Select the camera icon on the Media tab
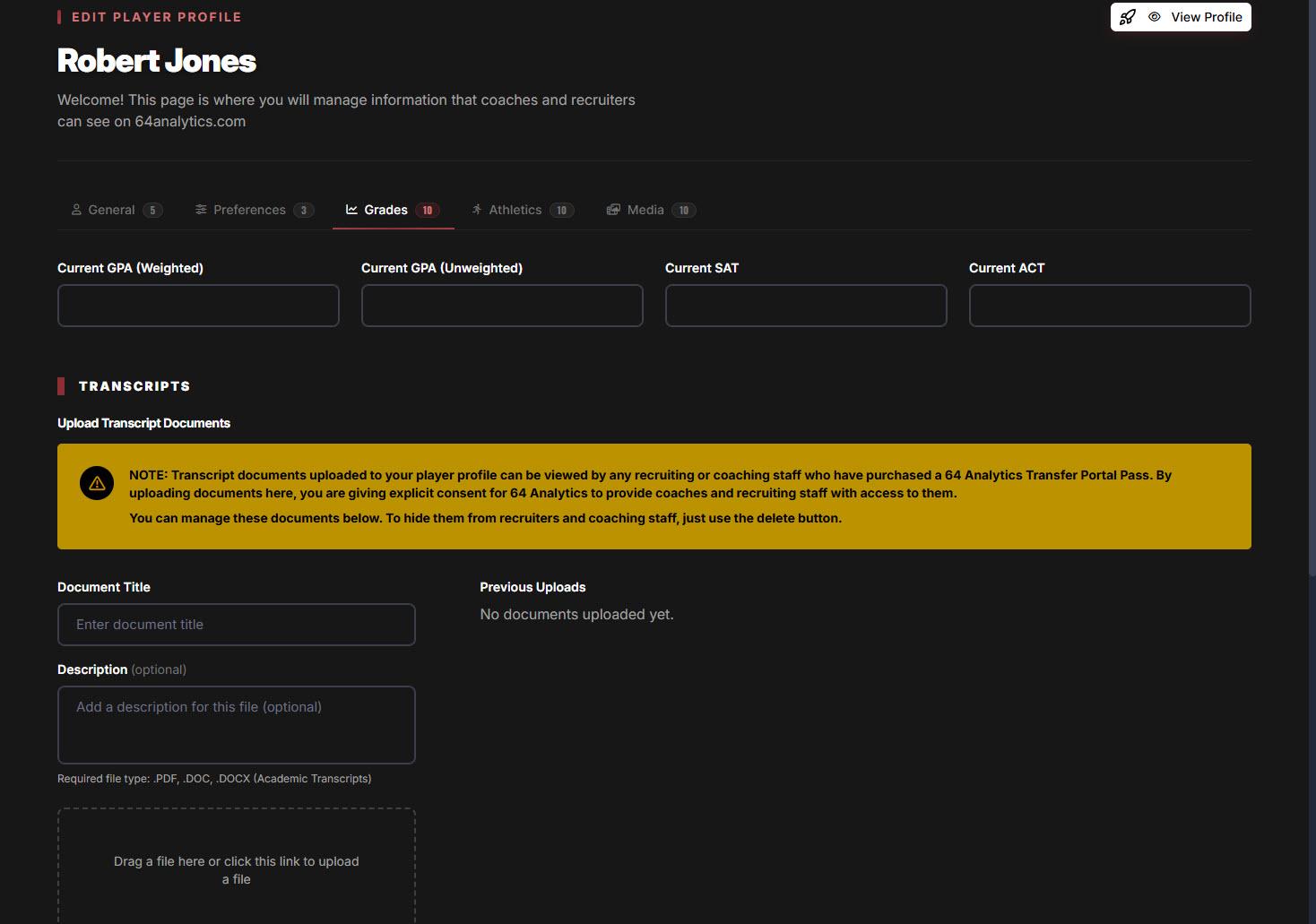The height and width of the screenshot is (924, 1316). click(613, 209)
